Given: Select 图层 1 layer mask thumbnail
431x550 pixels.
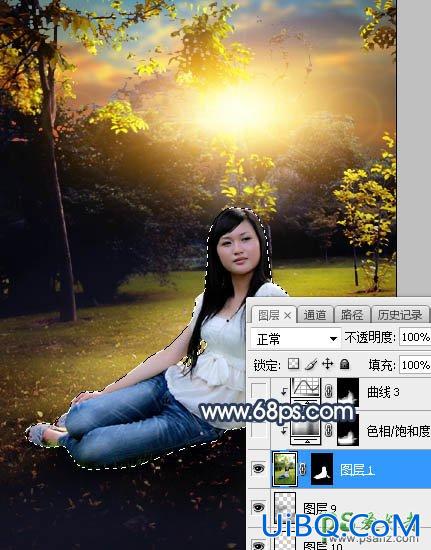Looking at the screenshot, I should tap(322, 469).
